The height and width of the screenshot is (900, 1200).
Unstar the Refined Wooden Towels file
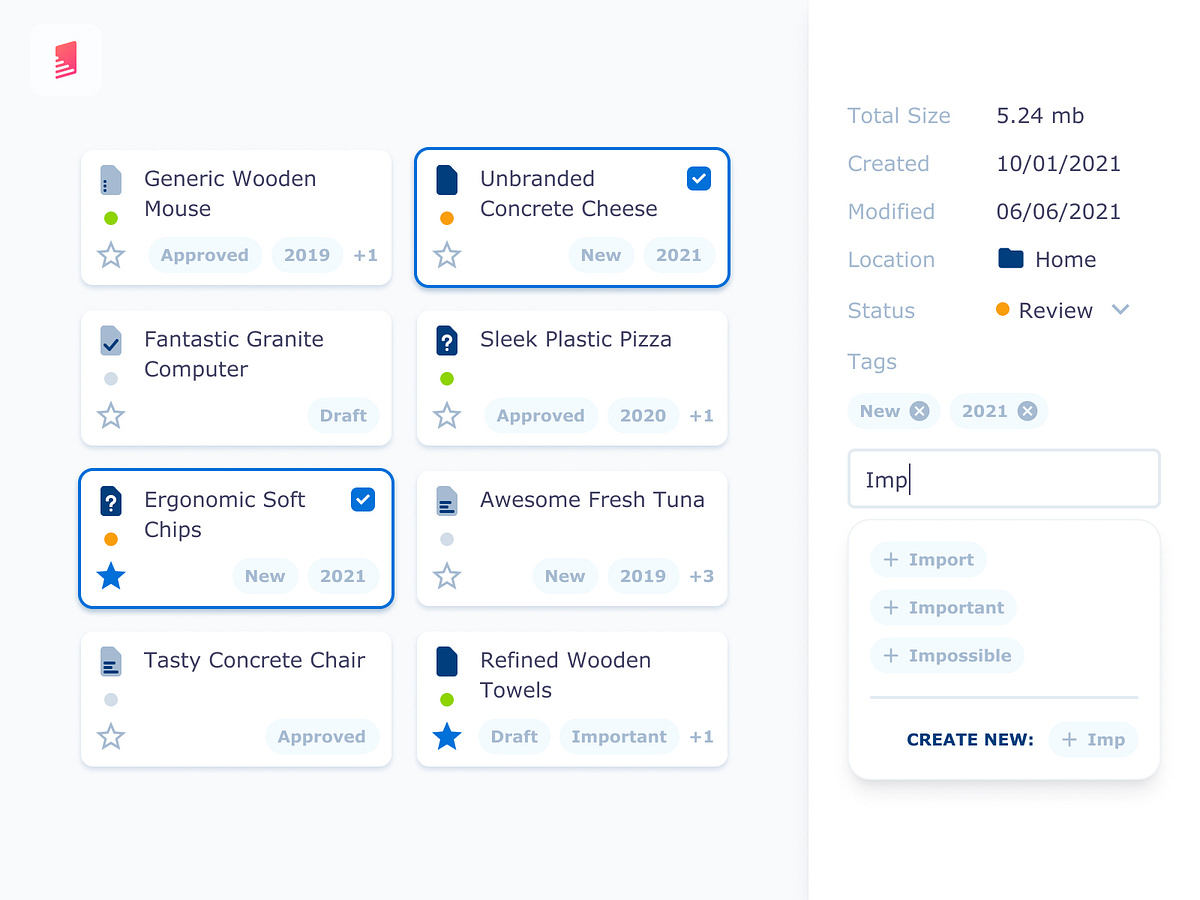point(447,737)
